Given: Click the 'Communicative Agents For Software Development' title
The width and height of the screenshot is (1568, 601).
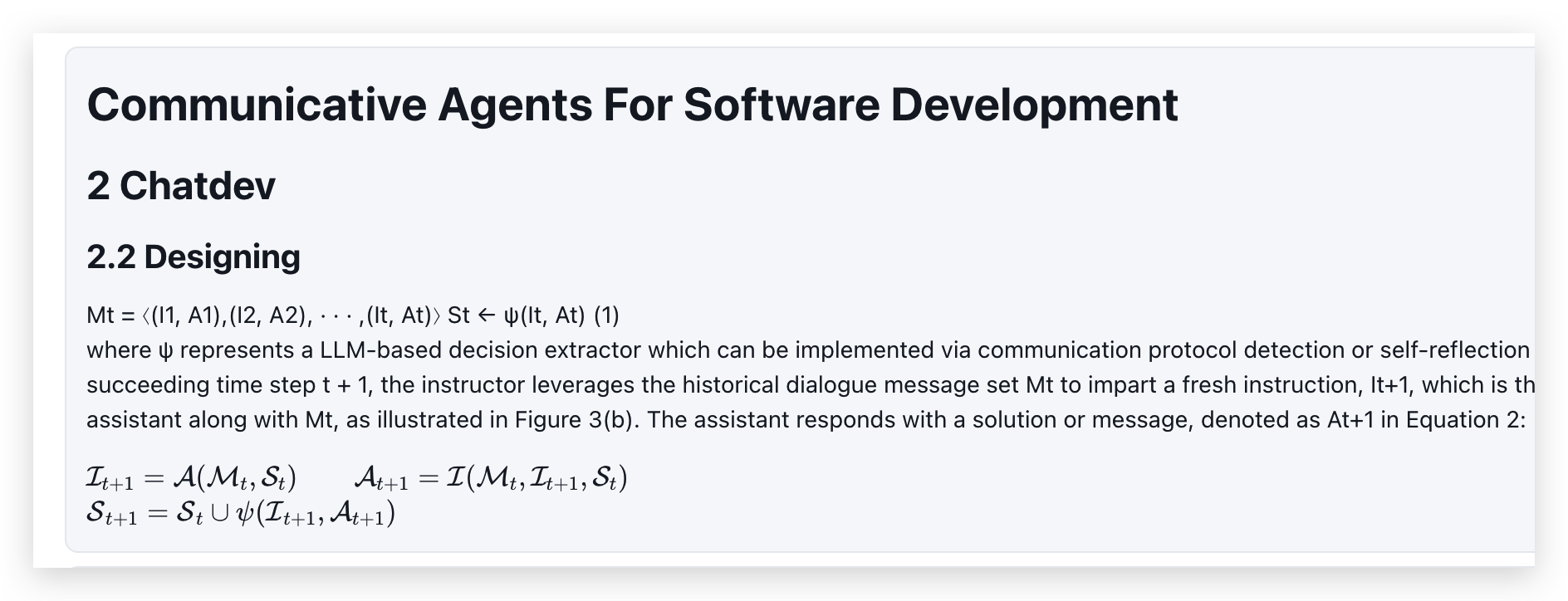Looking at the screenshot, I should click(x=631, y=105).
